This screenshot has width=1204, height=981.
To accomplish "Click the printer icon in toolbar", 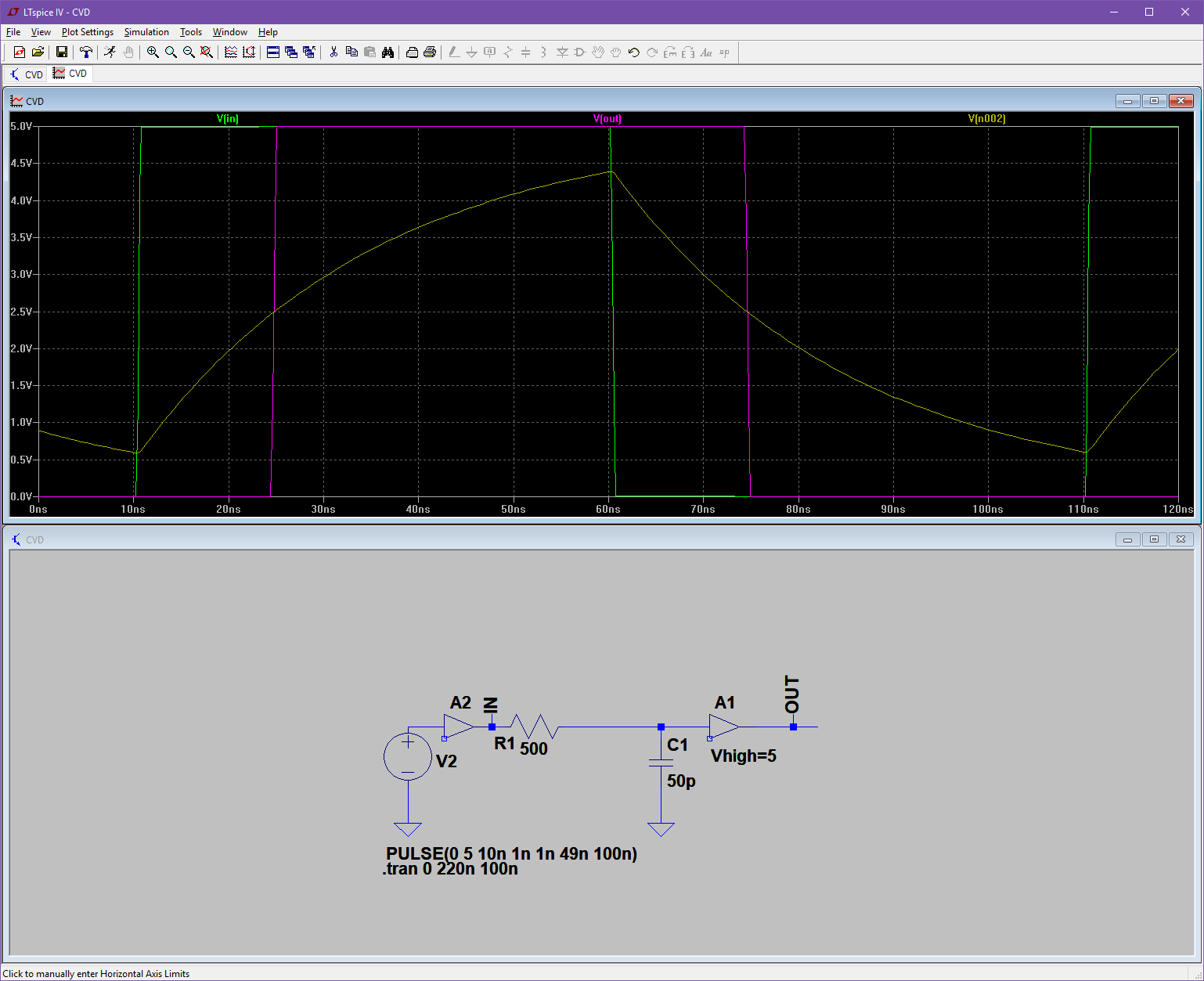I will coord(430,52).
